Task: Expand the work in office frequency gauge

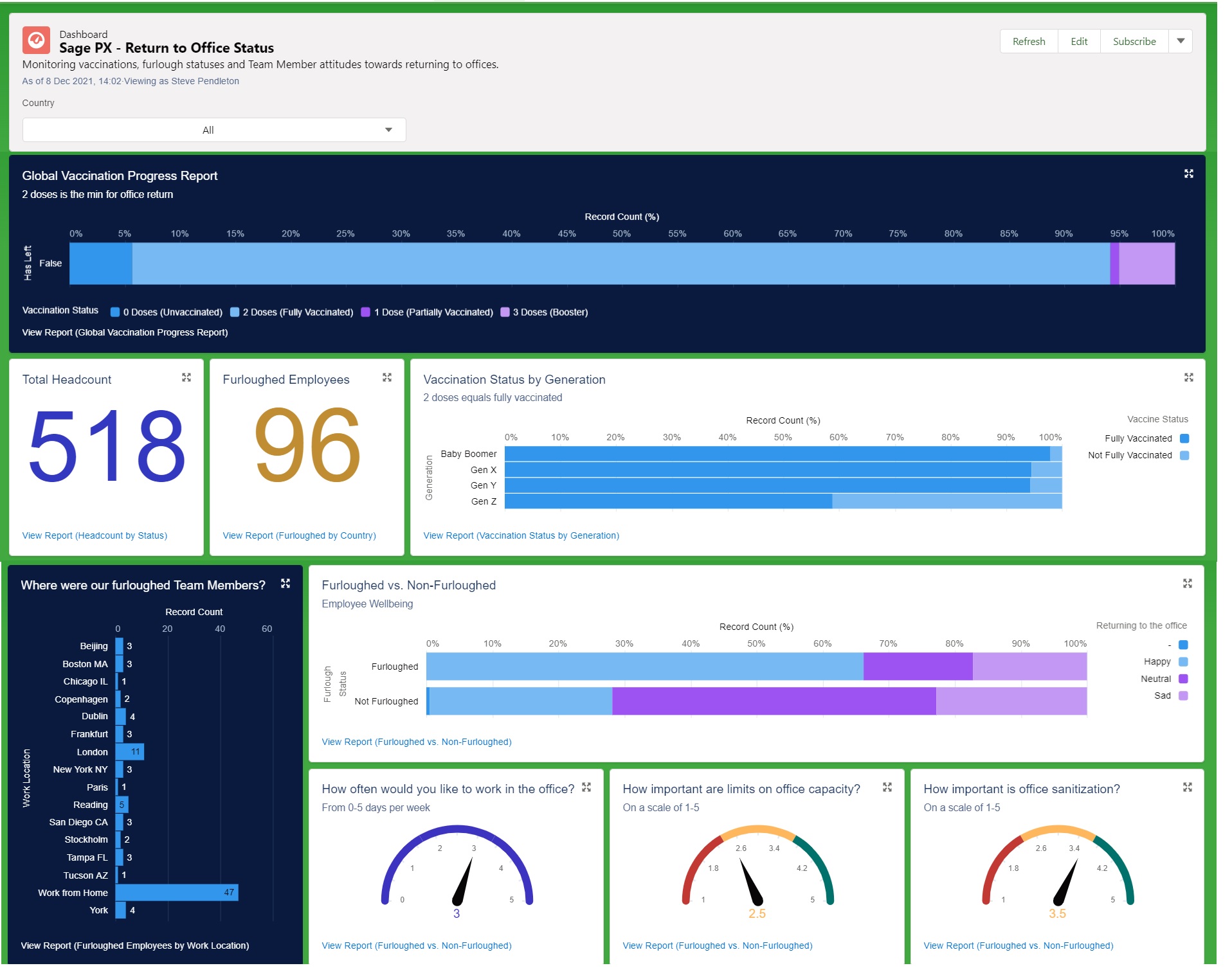Action: click(586, 787)
